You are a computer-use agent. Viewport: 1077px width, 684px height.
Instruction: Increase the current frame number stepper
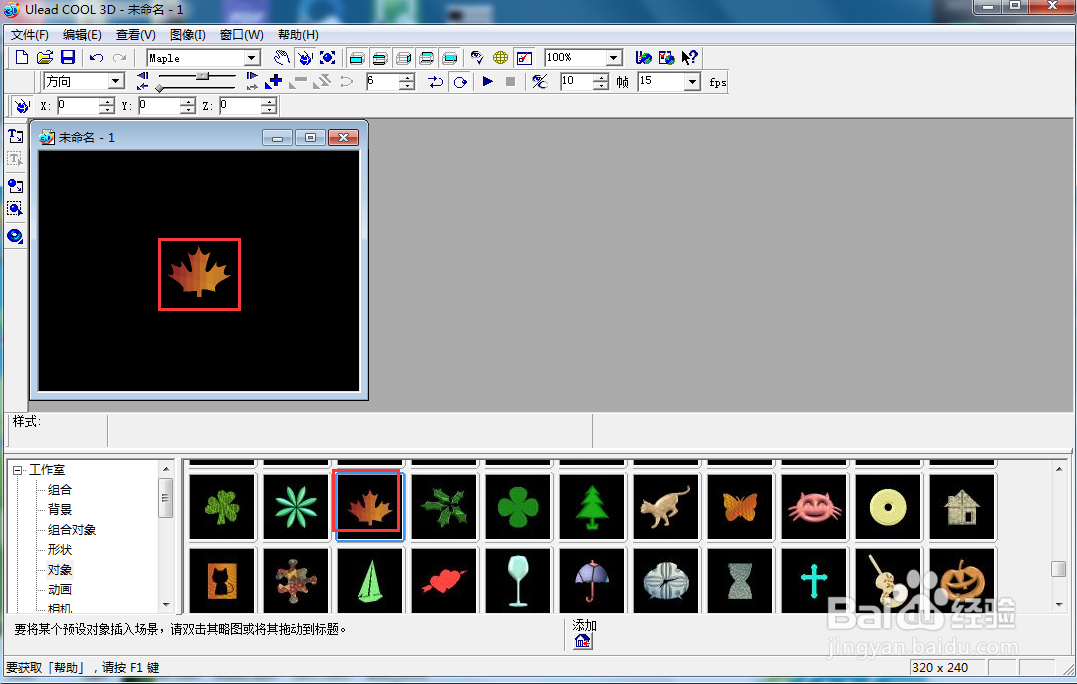407,78
